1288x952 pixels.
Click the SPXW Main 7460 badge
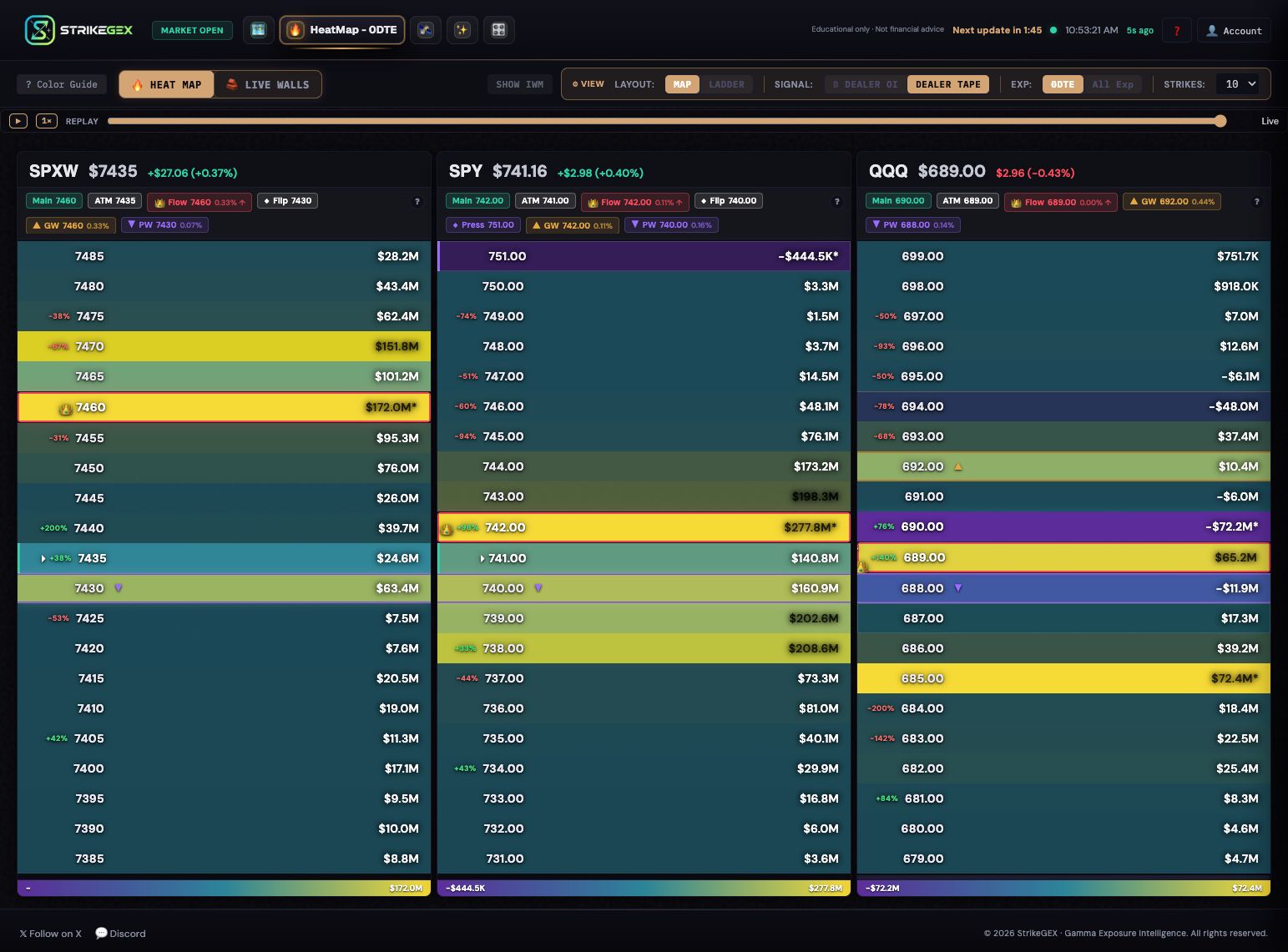54,201
